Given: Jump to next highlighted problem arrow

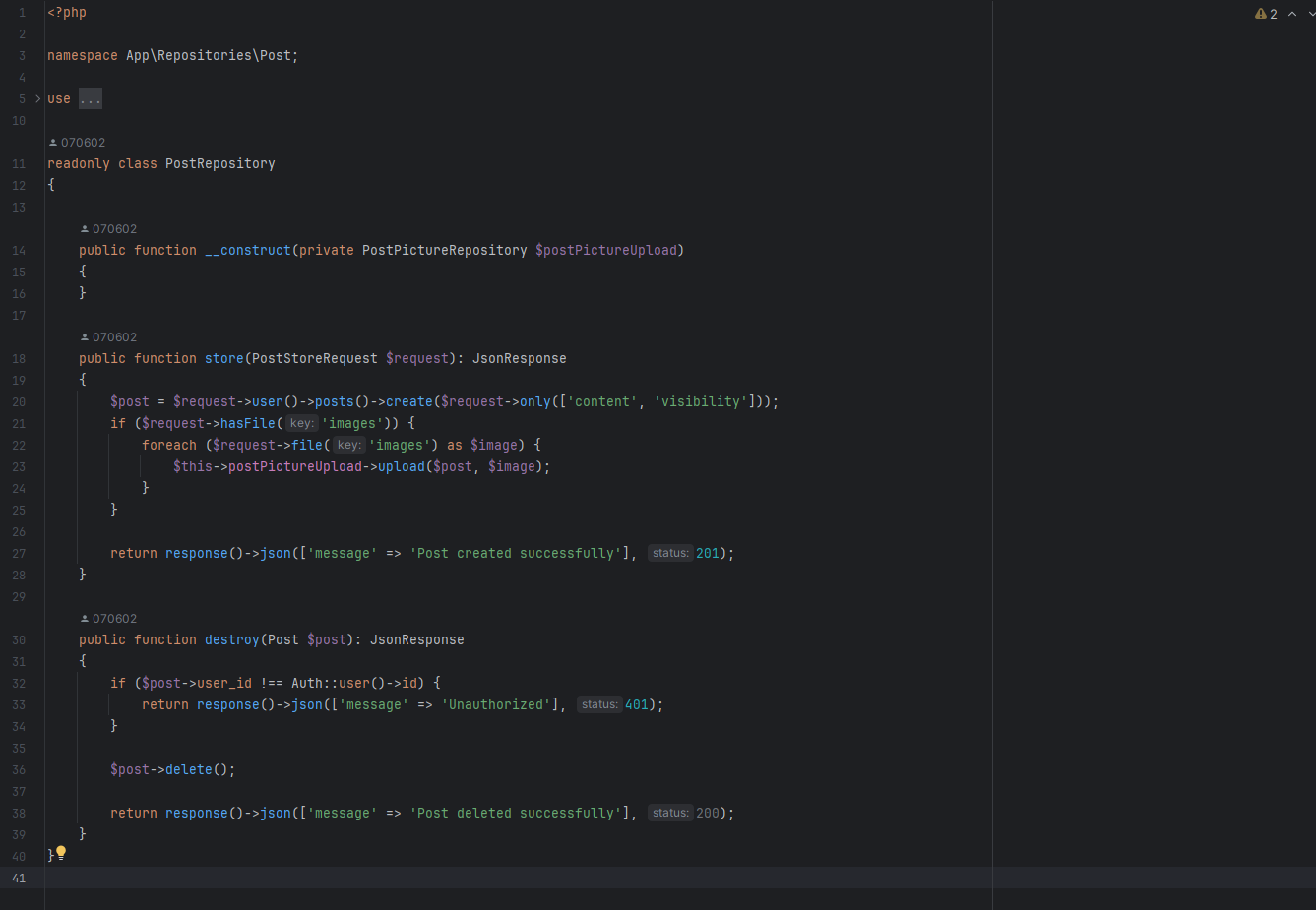Looking at the screenshot, I should coord(1311,14).
